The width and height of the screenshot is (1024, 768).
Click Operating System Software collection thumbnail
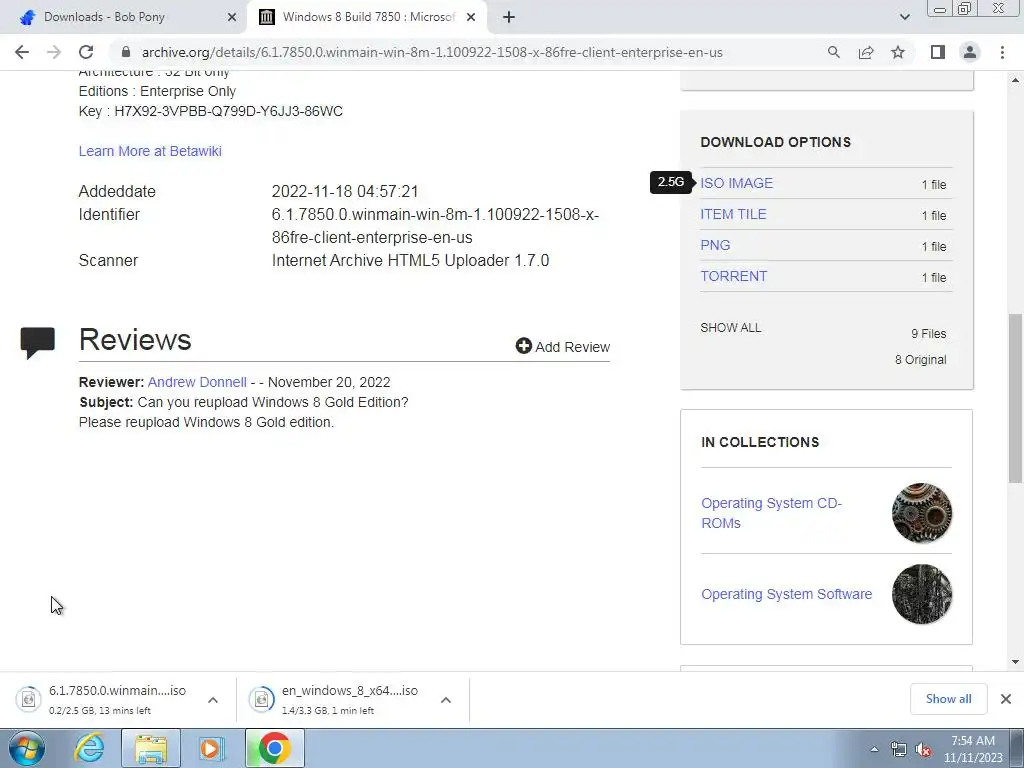pos(921,594)
